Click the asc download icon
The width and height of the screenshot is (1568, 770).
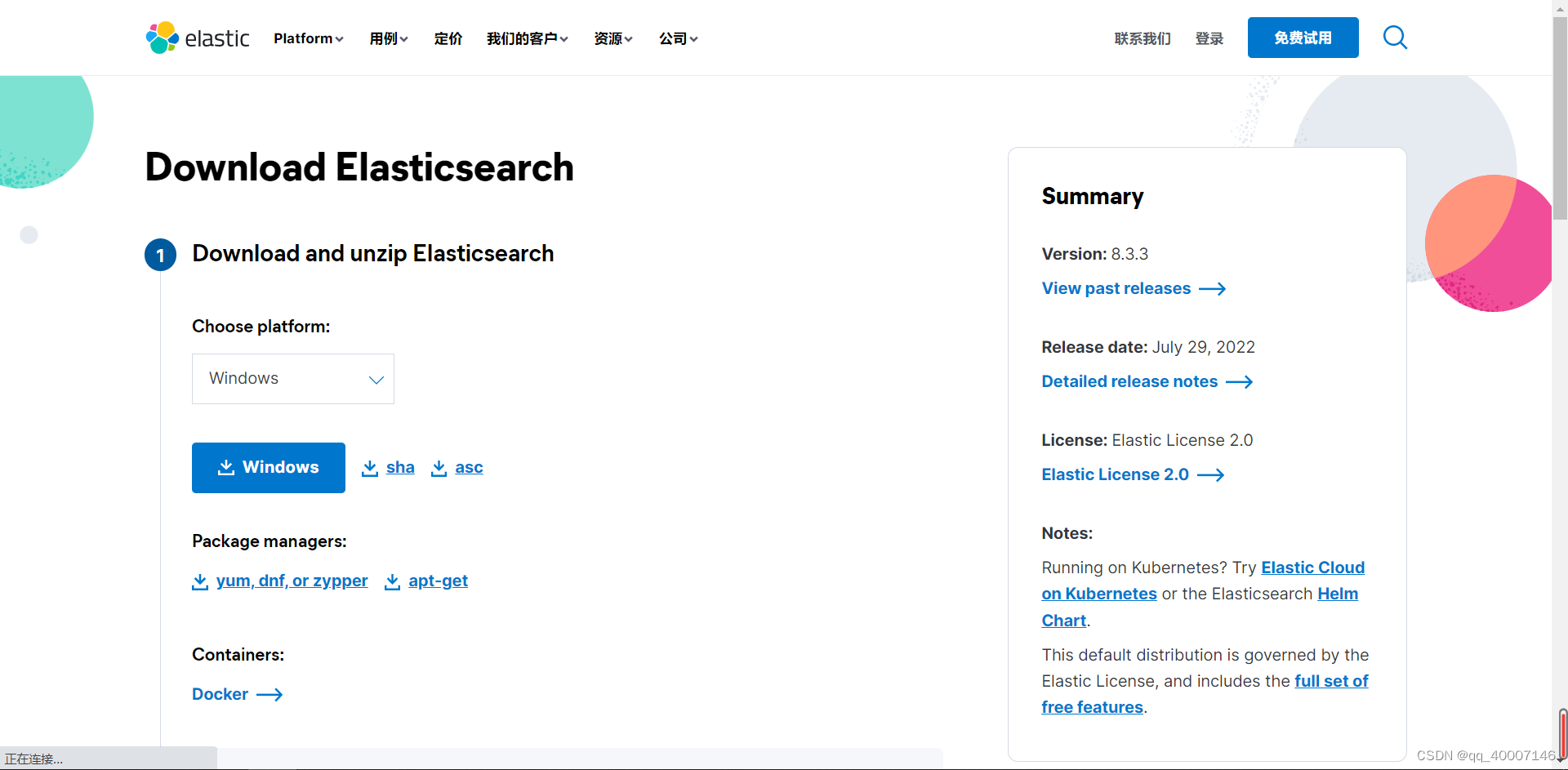pos(439,467)
